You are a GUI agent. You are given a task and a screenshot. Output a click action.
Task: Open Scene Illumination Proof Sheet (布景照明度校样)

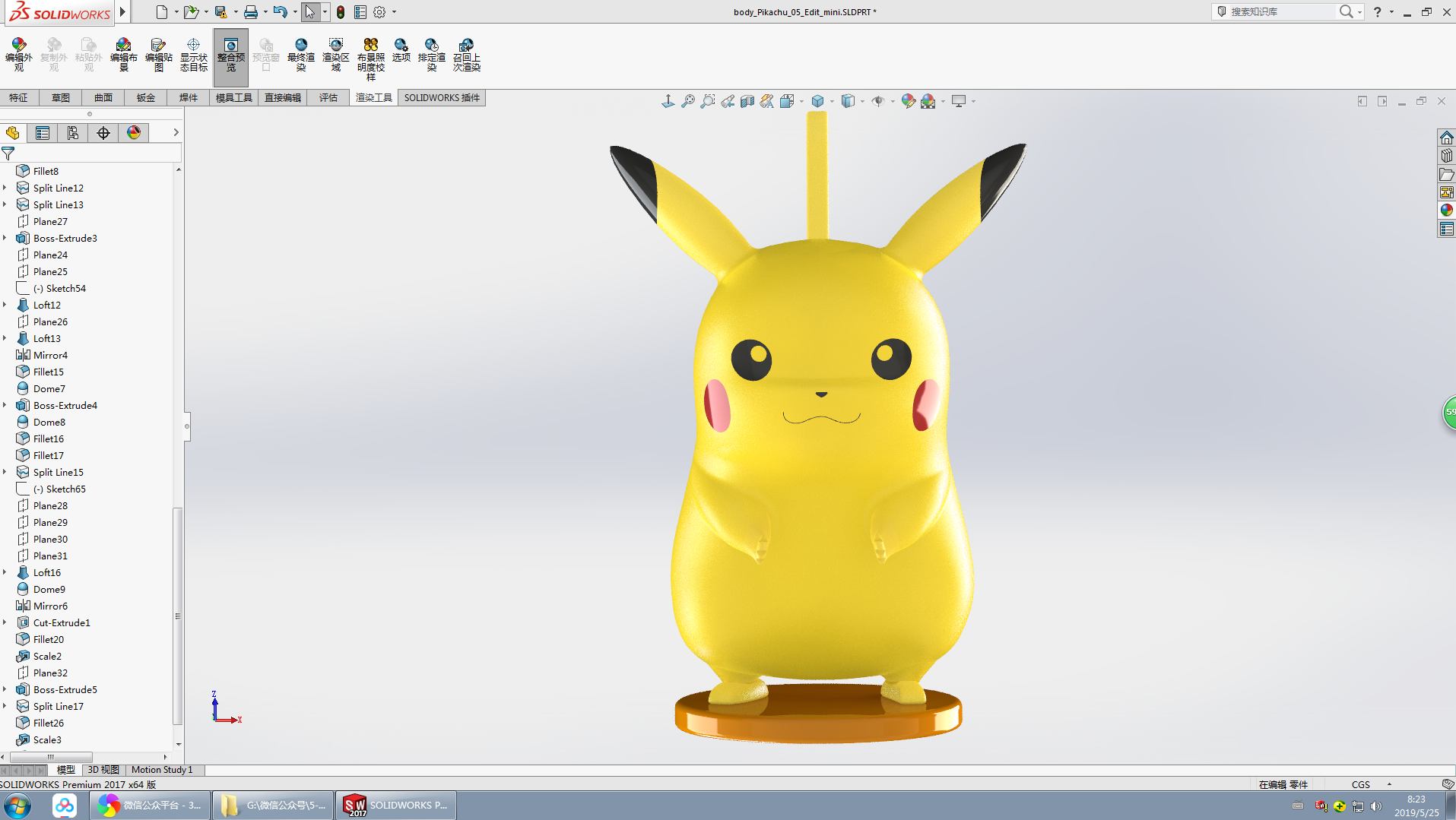coord(371,59)
